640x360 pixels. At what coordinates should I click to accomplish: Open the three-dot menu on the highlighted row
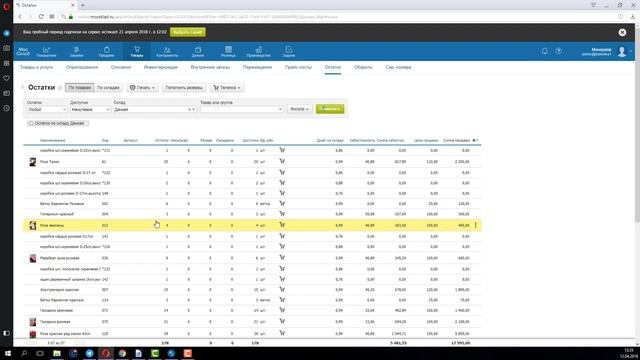tap(476, 225)
